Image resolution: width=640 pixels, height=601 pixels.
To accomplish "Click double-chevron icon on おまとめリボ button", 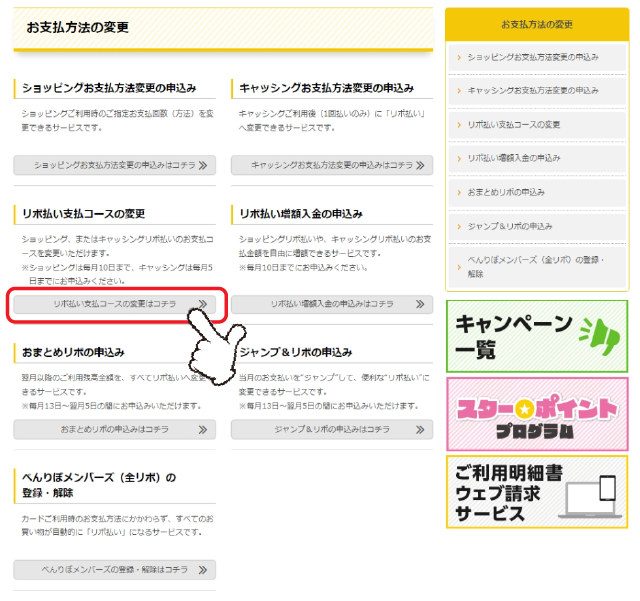I will click(203, 430).
